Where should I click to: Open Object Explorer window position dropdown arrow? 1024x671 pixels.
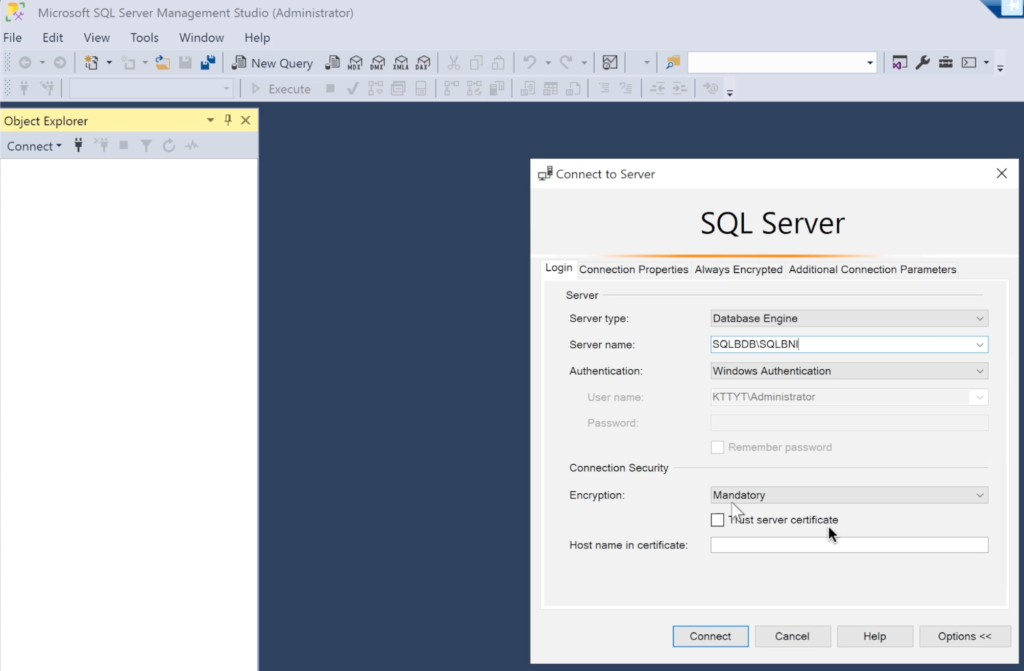coord(210,120)
